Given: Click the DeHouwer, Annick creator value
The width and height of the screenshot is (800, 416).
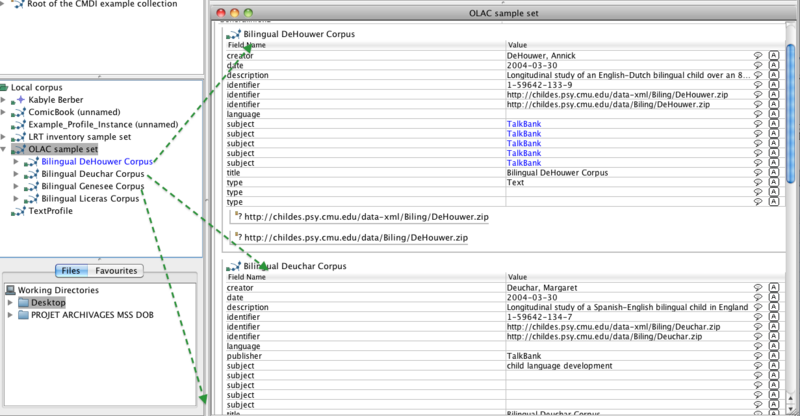Looking at the screenshot, I should (x=541, y=55).
